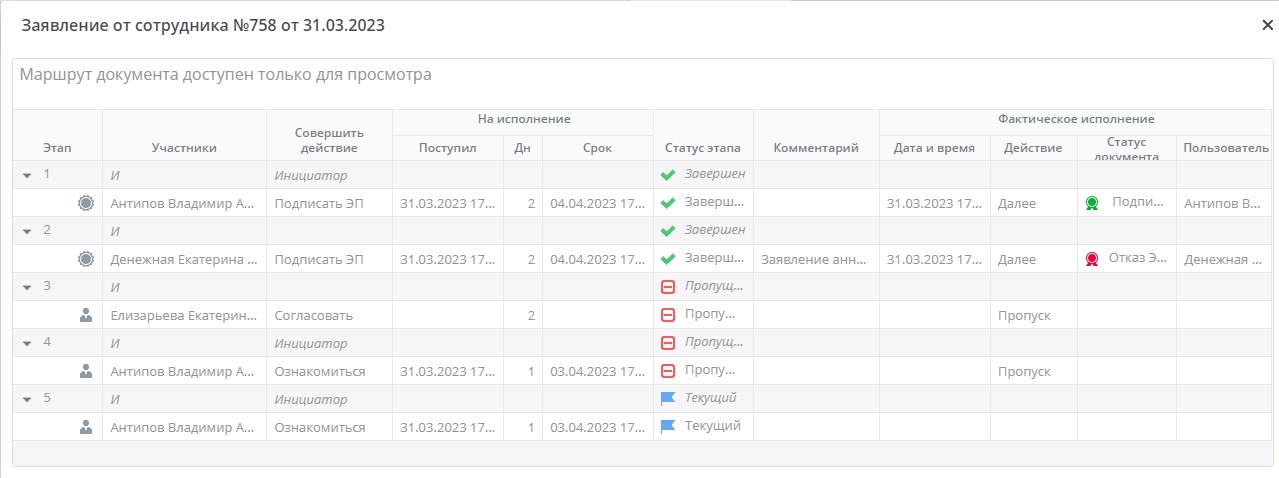Screen dimensions: 1279x478
Task: Click Антипов В… user cell
Action: (x=1224, y=203)
